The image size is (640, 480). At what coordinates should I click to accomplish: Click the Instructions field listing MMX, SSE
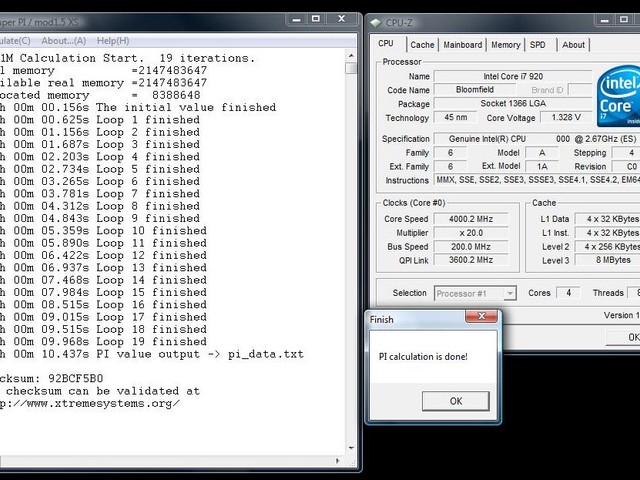[537, 180]
